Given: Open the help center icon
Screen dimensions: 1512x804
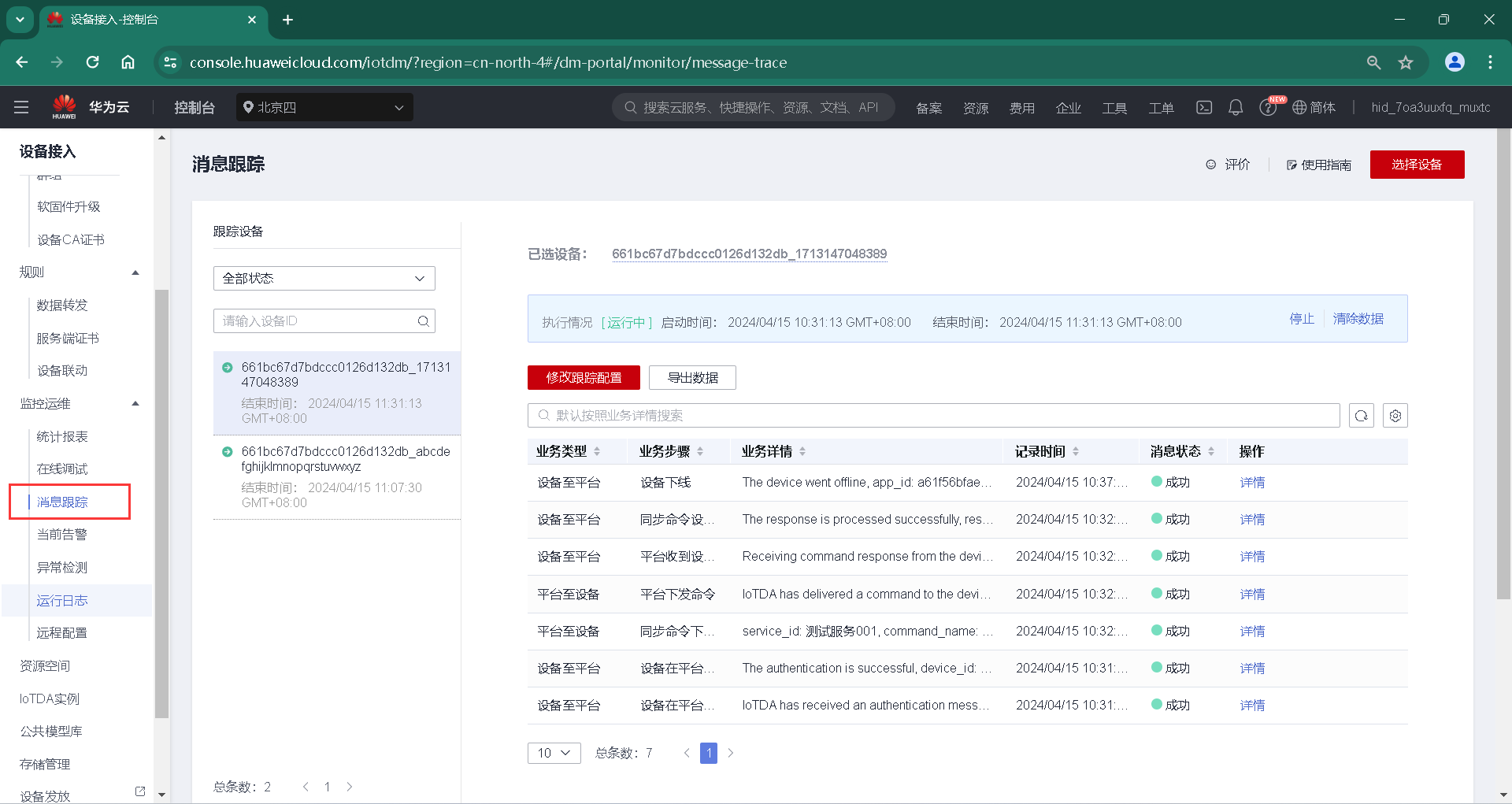Looking at the screenshot, I should click(x=1267, y=108).
